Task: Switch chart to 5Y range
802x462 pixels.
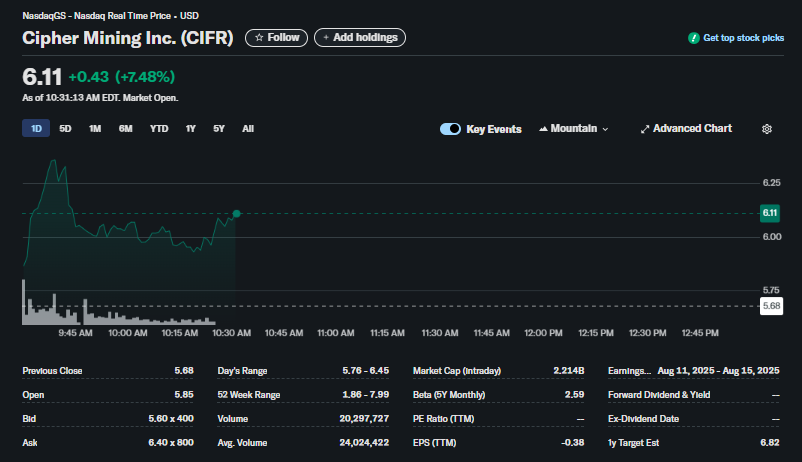Action: [x=219, y=128]
